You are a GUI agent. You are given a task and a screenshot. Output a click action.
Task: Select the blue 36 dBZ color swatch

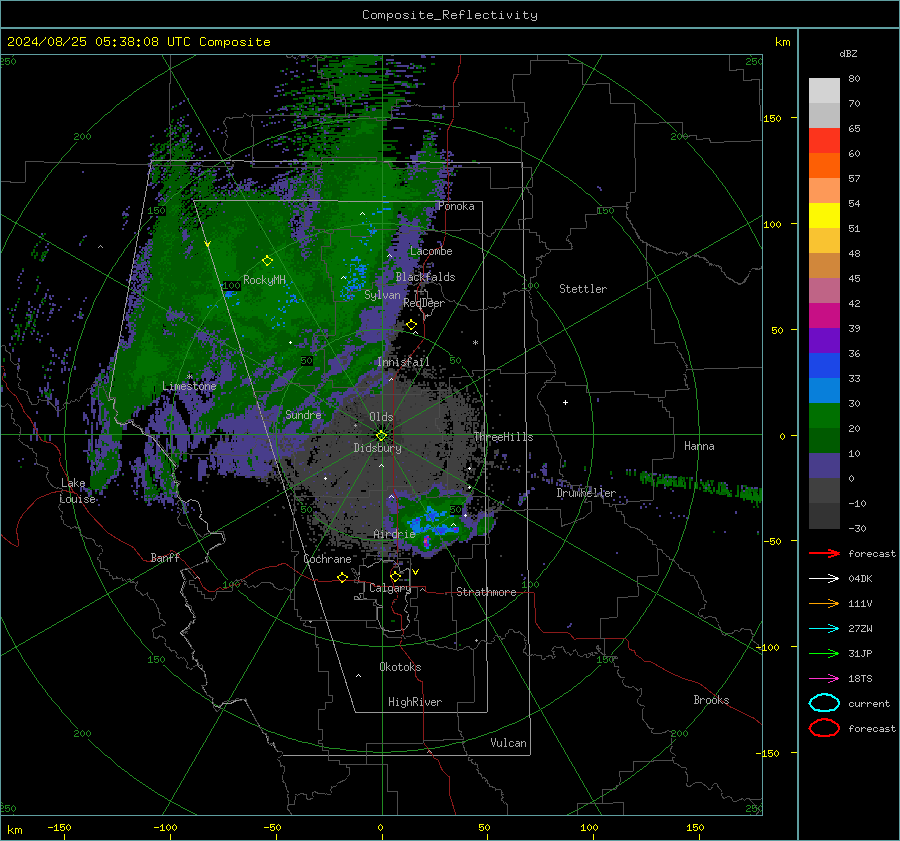click(x=824, y=366)
